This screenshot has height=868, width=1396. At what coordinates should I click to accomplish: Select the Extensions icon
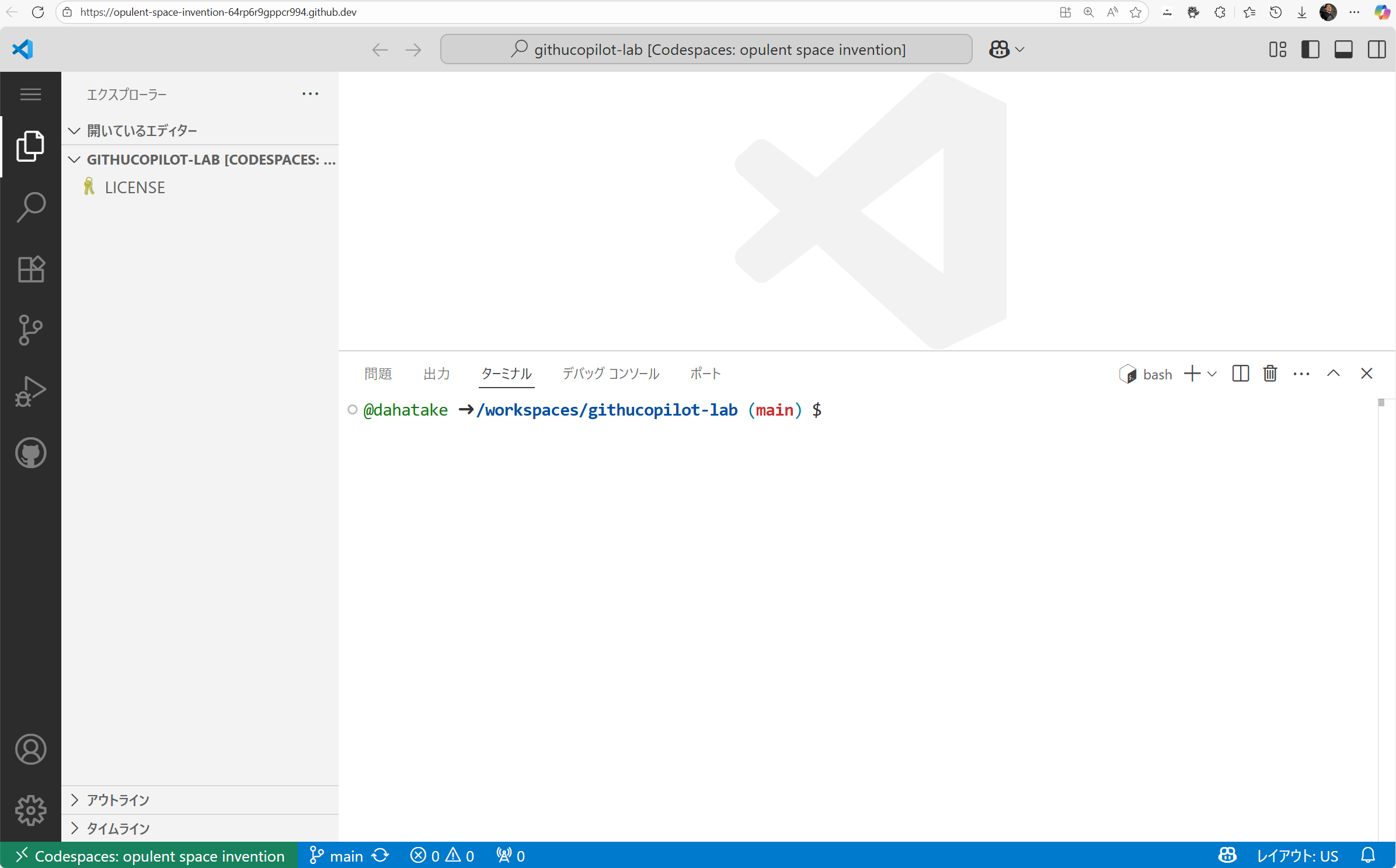(30, 269)
